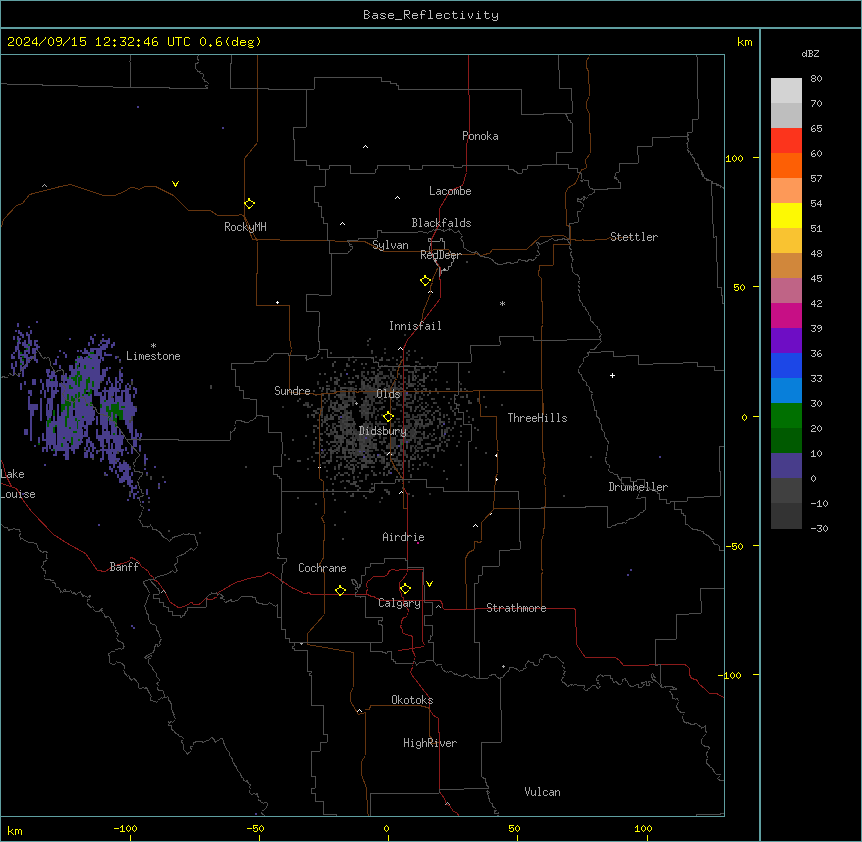Select the indigo 10 dBZ legend swatch

pos(786,466)
